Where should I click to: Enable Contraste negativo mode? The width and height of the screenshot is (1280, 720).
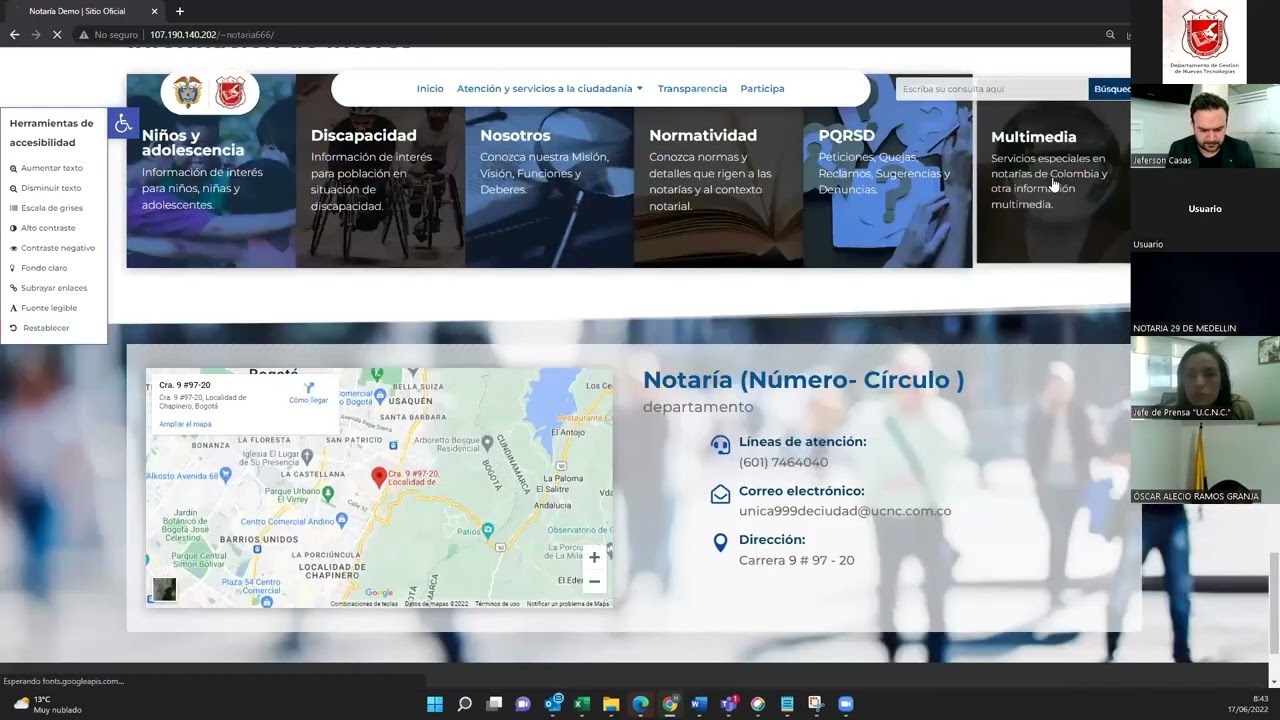pos(52,248)
